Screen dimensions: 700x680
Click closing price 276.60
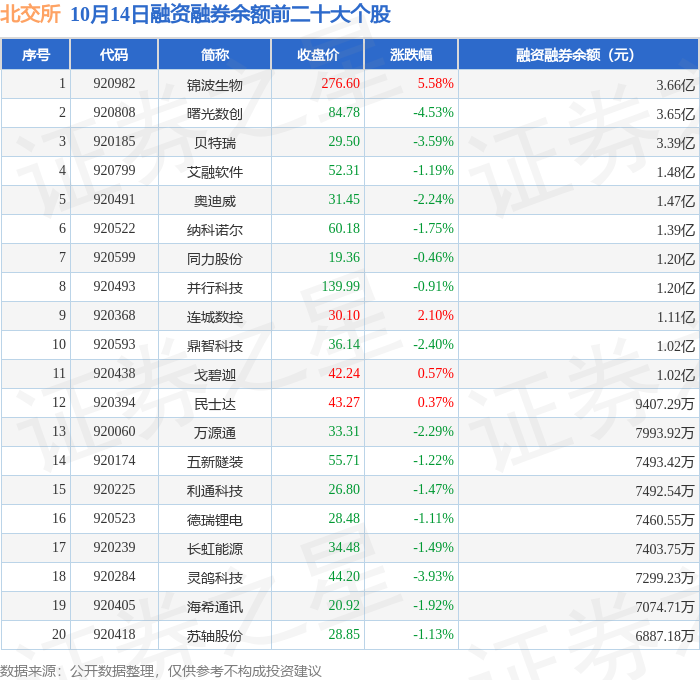(340, 83)
